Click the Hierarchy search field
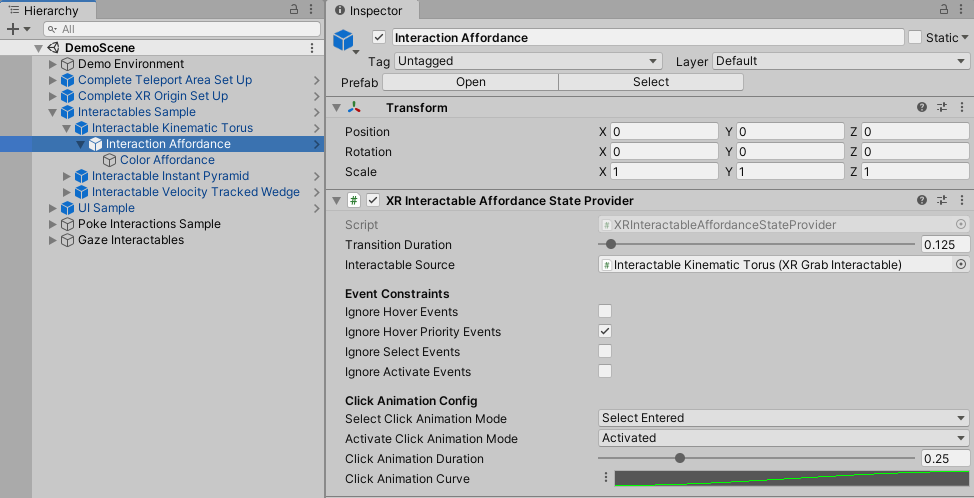The image size is (974, 498). tap(180, 29)
